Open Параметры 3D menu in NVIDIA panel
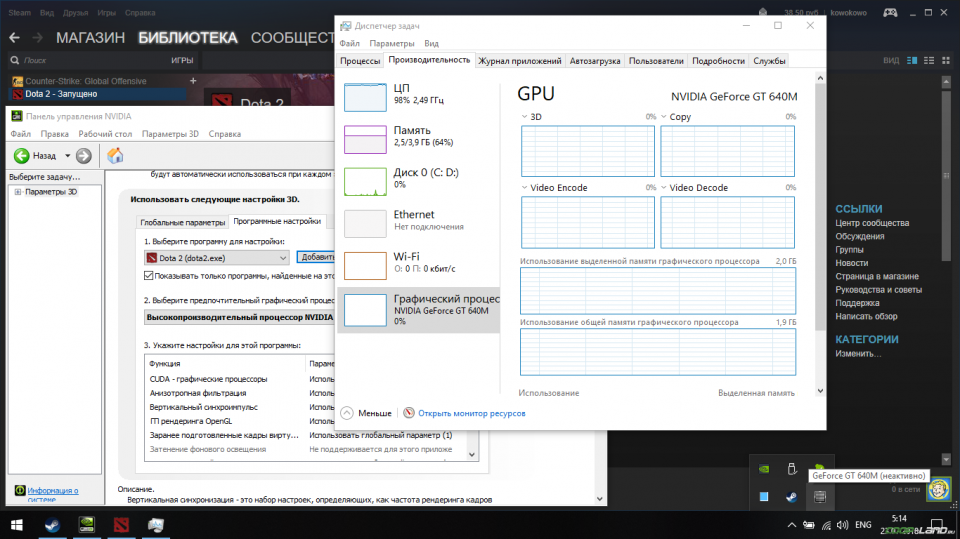The height and width of the screenshot is (539, 960). [x=170, y=134]
